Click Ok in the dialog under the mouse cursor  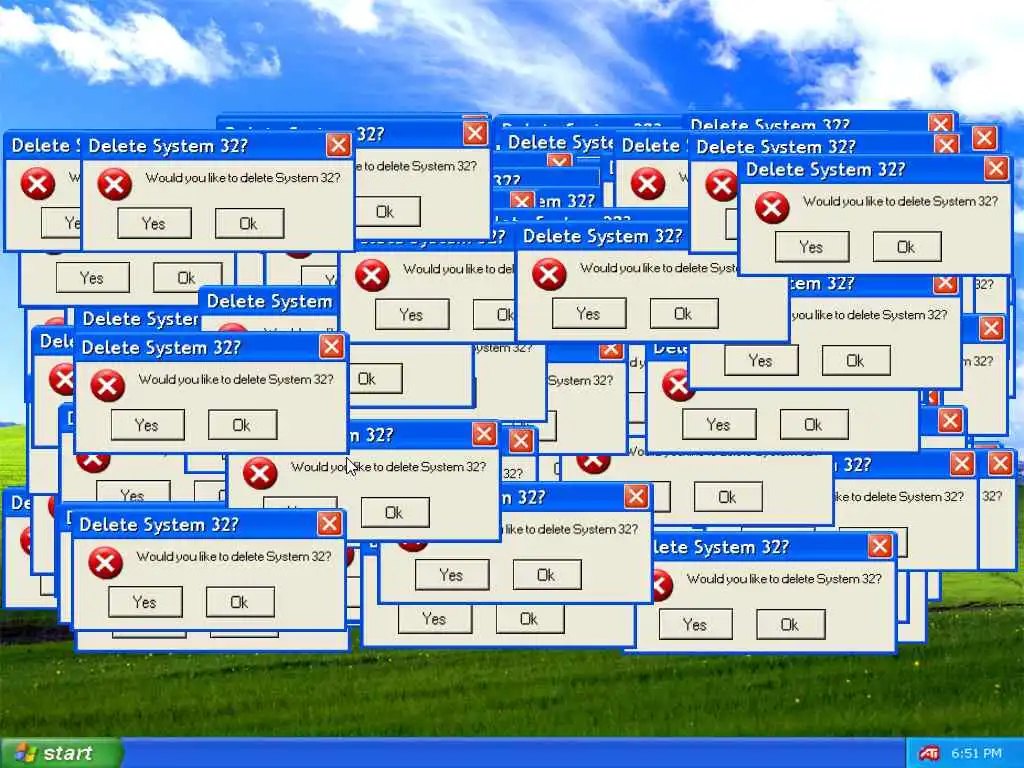point(394,513)
